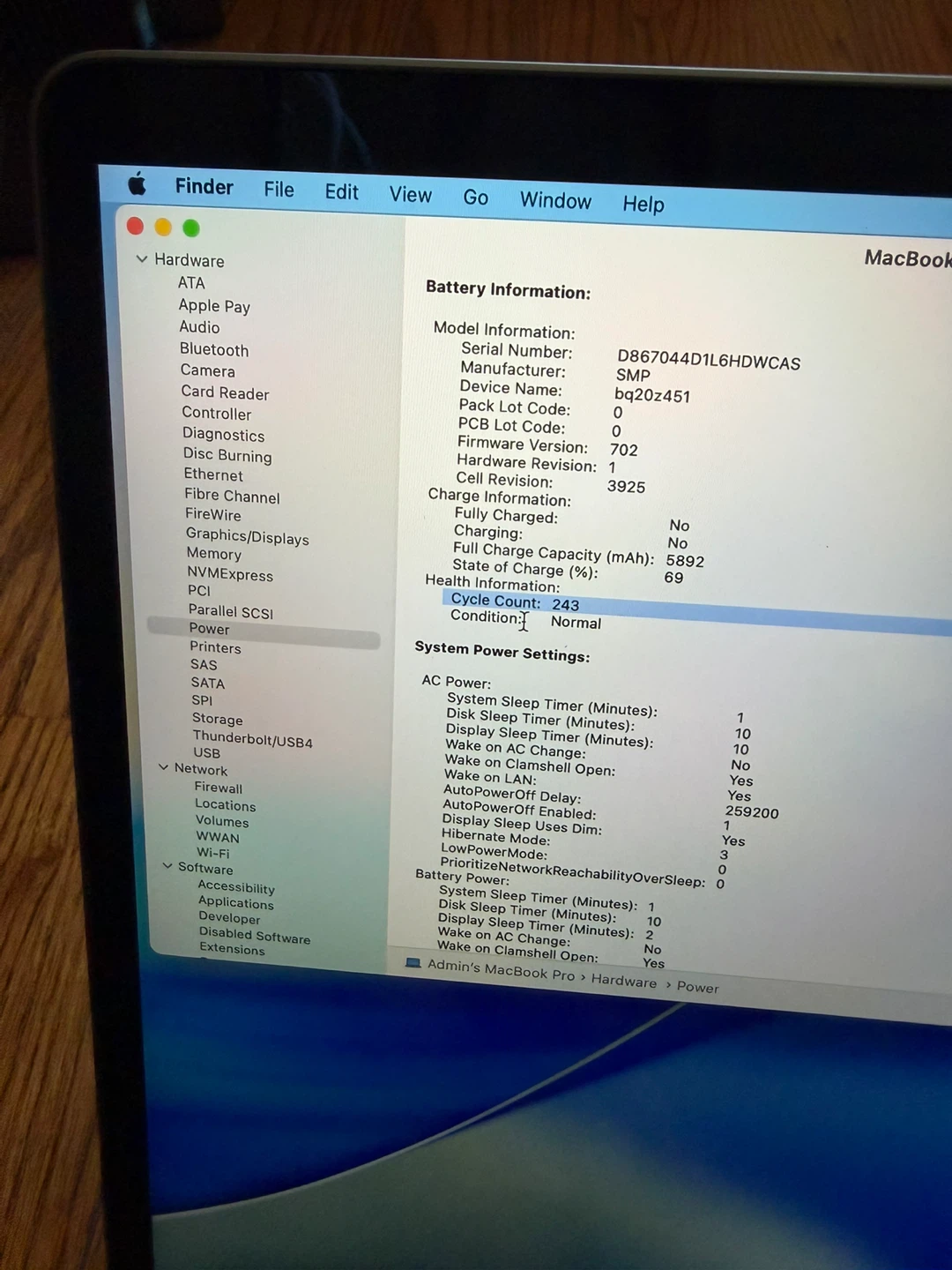Select Graphics/Displays in sidebar

click(247, 536)
